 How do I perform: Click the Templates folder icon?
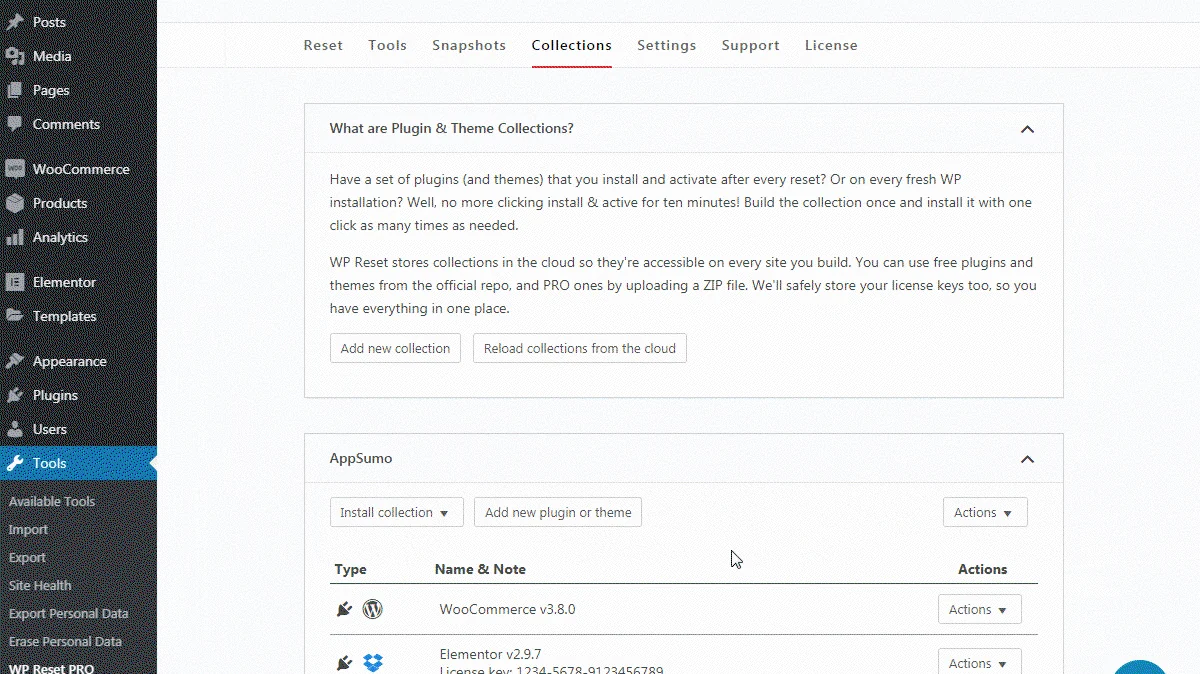[15, 316]
